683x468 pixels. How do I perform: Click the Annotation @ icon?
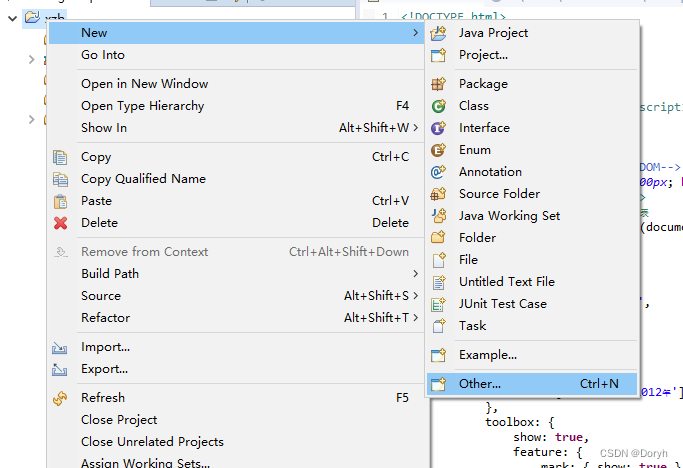click(438, 172)
